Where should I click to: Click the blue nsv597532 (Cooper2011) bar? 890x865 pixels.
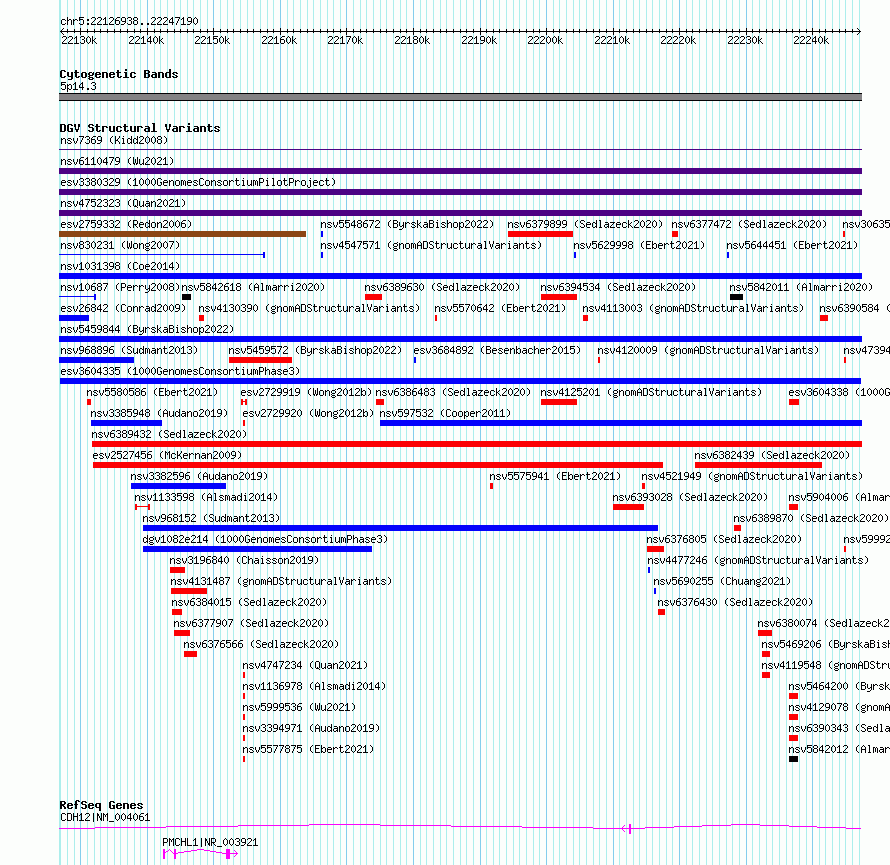[621, 423]
